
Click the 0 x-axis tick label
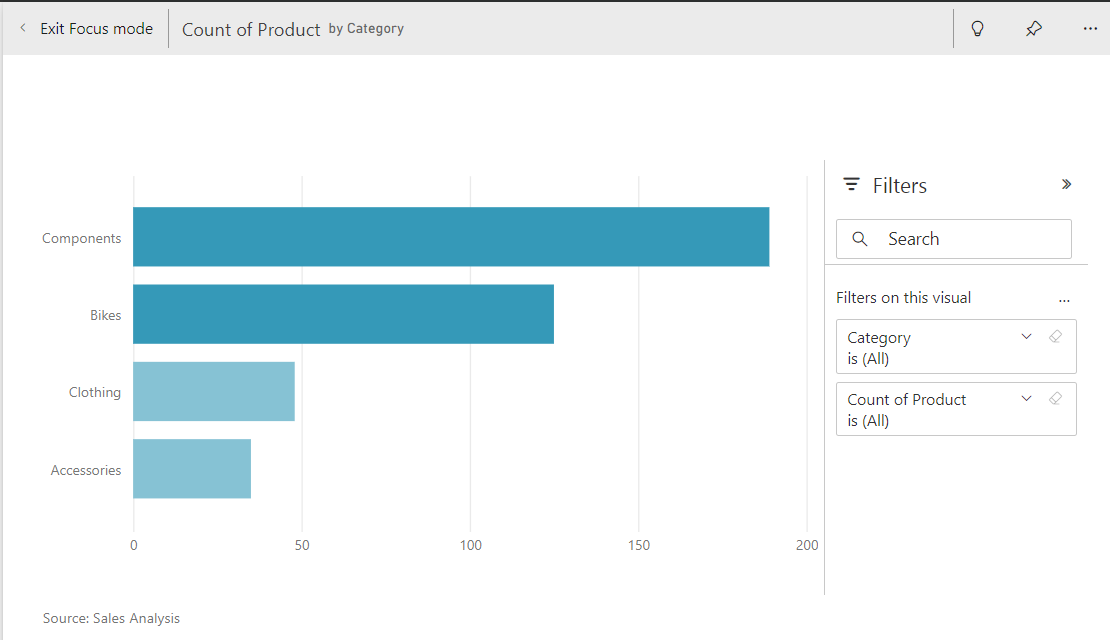[x=134, y=545]
